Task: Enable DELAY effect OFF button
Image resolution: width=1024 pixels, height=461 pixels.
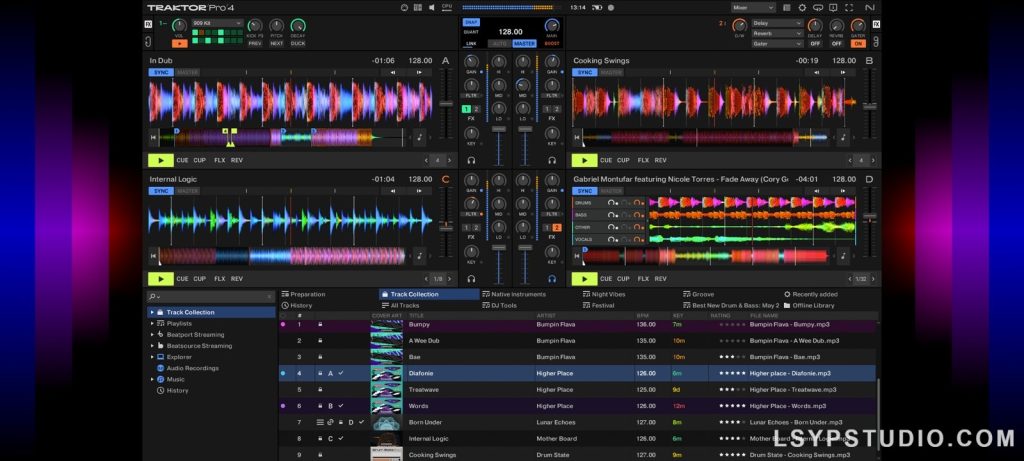Action: click(815, 44)
